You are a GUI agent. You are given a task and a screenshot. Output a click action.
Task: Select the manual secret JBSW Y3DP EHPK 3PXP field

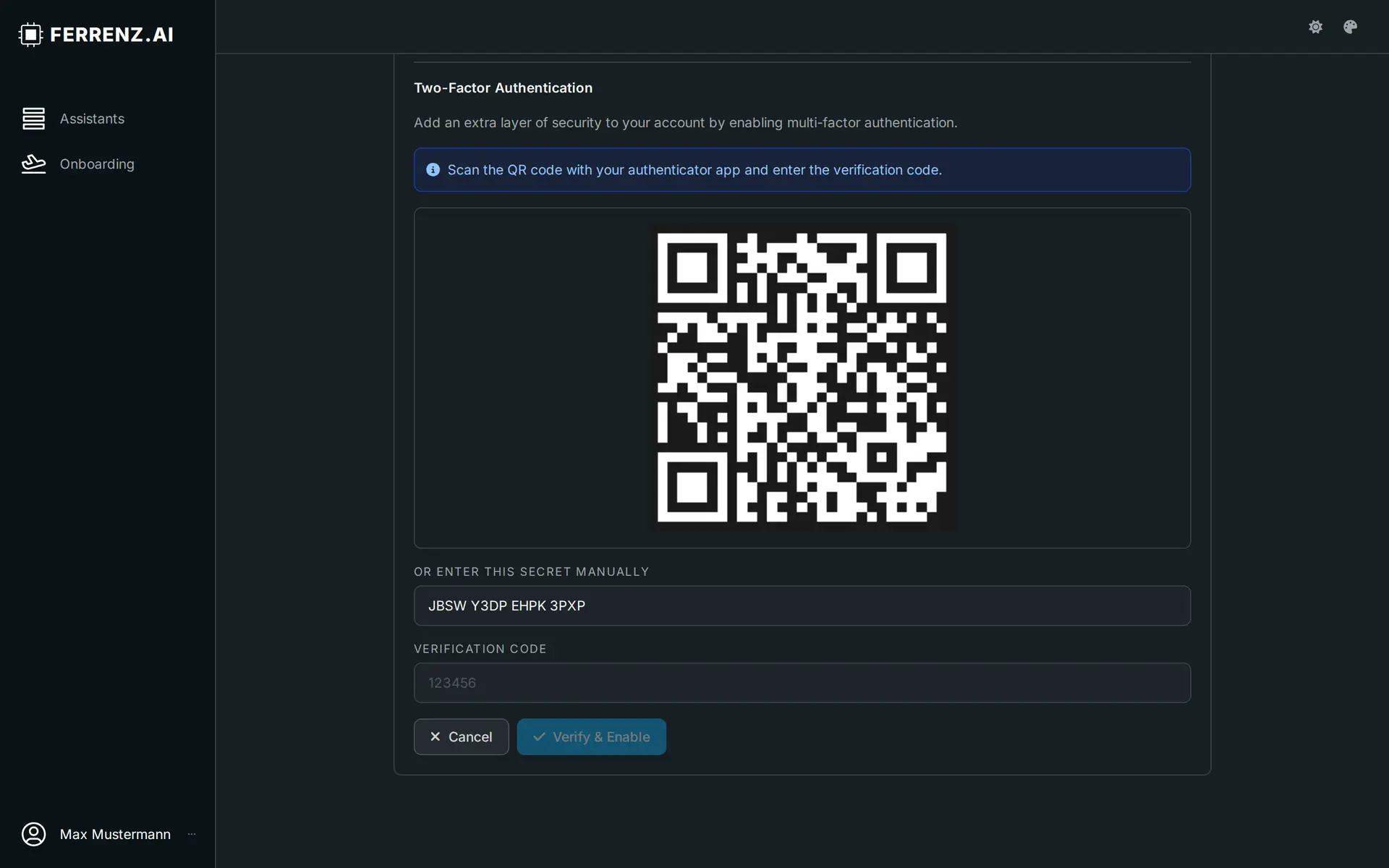(802, 605)
